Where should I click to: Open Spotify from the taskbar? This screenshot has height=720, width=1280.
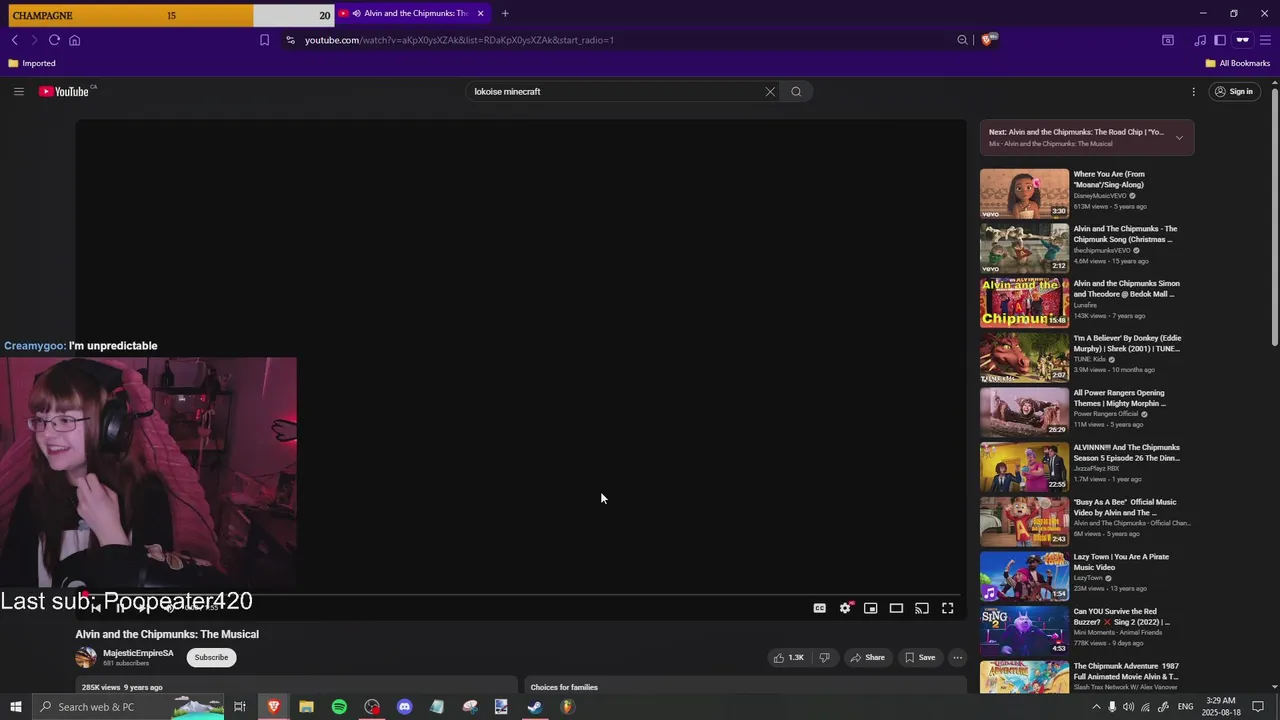click(339, 707)
